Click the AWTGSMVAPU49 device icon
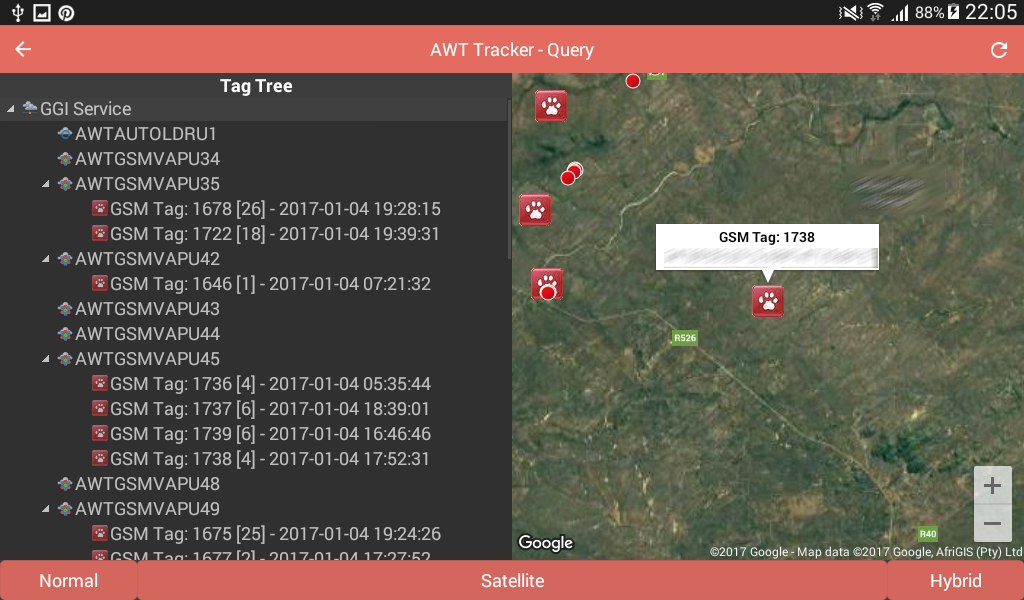This screenshot has width=1024, height=600. (x=65, y=509)
